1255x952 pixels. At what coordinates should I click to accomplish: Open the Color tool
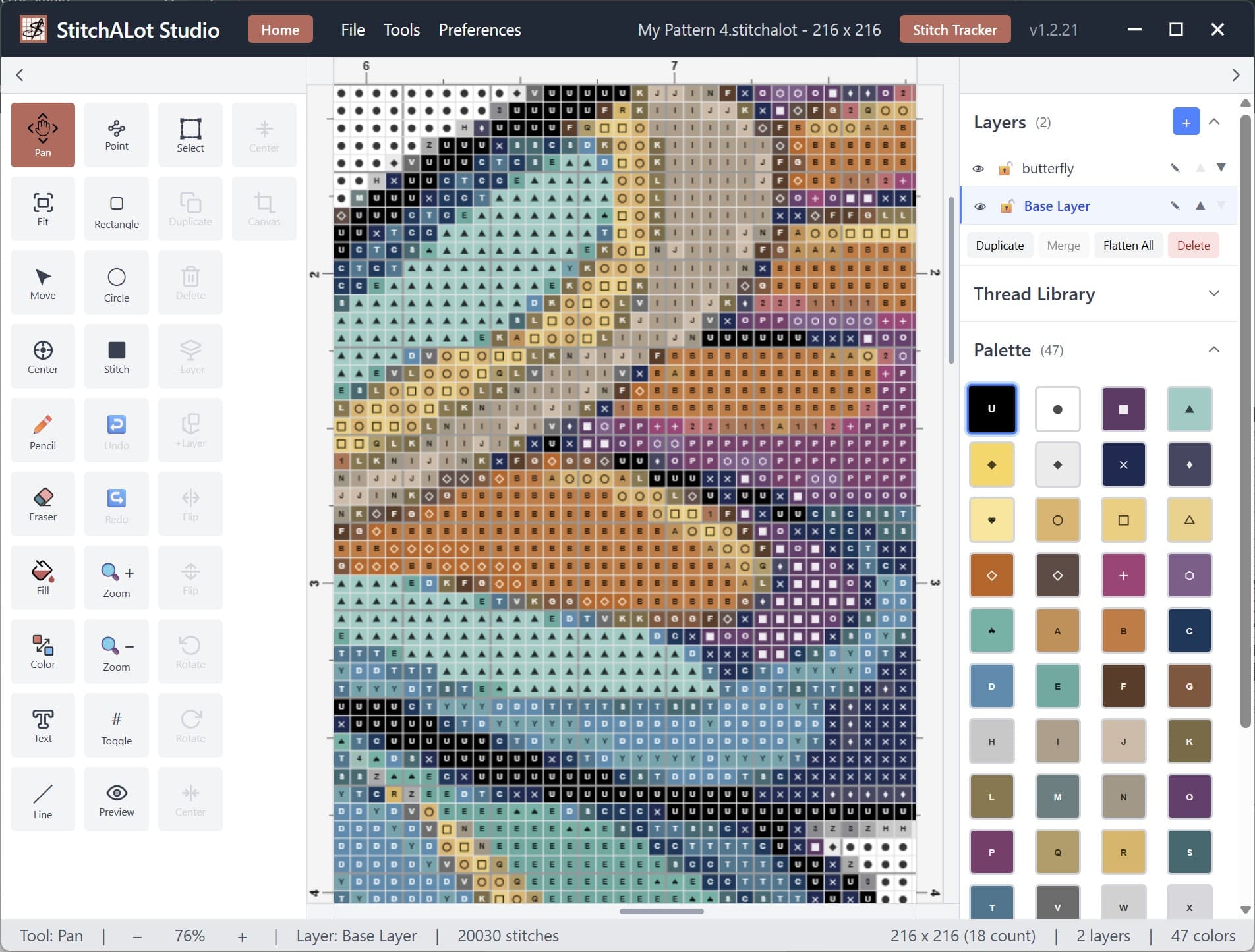tap(43, 651)
